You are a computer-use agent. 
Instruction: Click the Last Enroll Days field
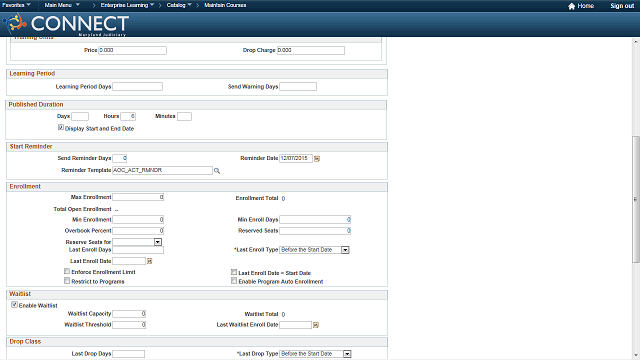tap(138, 250)
